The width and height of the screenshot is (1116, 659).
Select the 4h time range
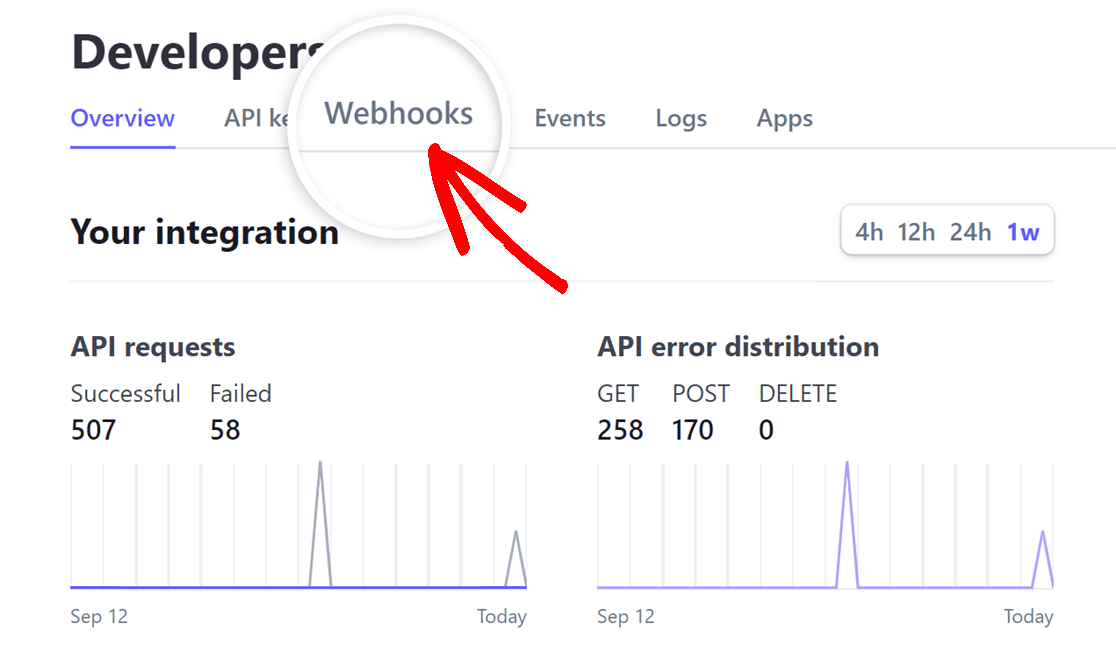871,231
